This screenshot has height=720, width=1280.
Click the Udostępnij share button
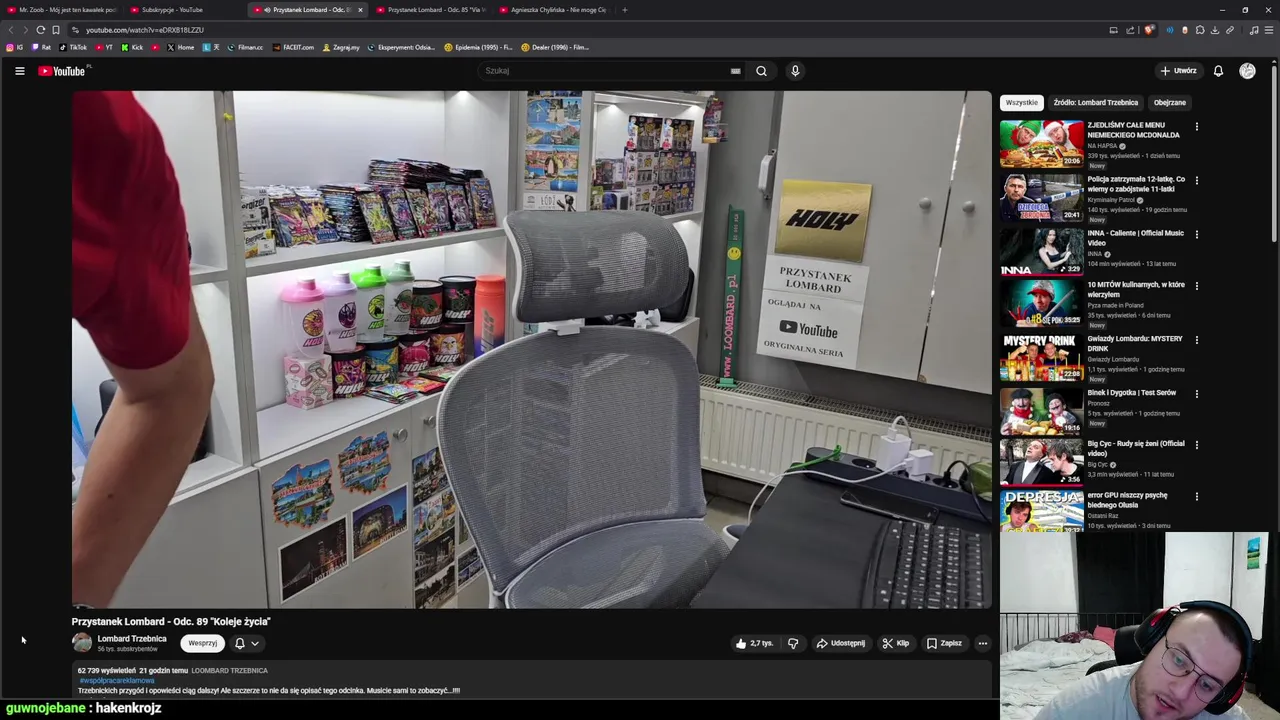click(x=840, y=643)
